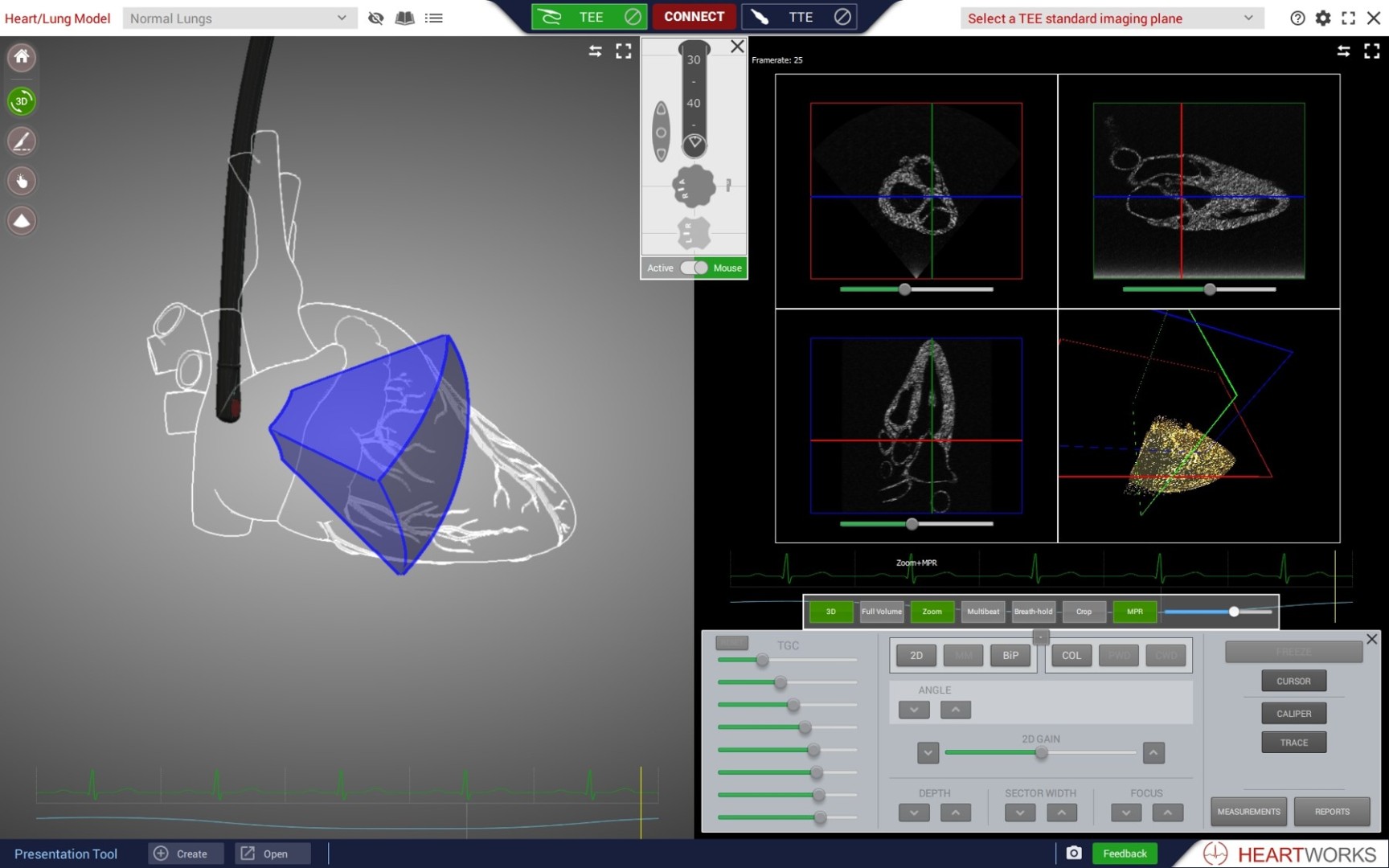Toggle the Zoom acquisition mode
Image resolution: width=1389 pixels, height=868 pixels.
coord(932,612)
